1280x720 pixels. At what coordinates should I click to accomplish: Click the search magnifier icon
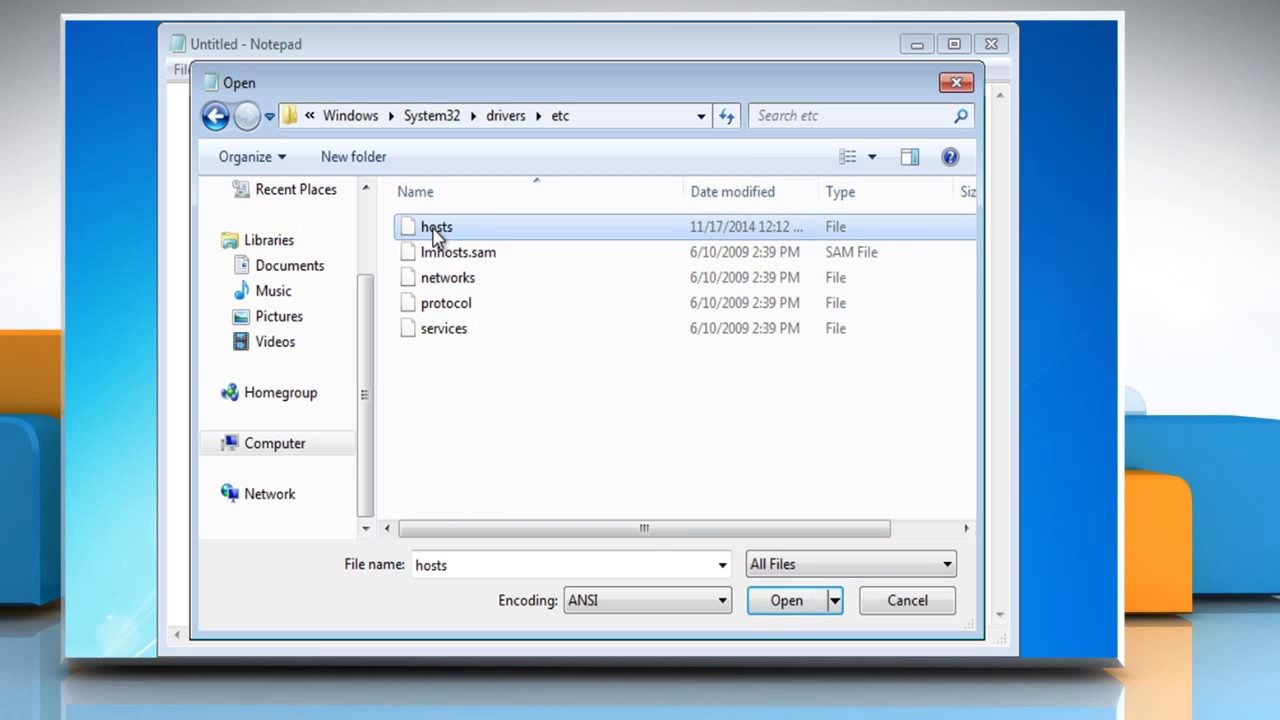tap(961, 116)
